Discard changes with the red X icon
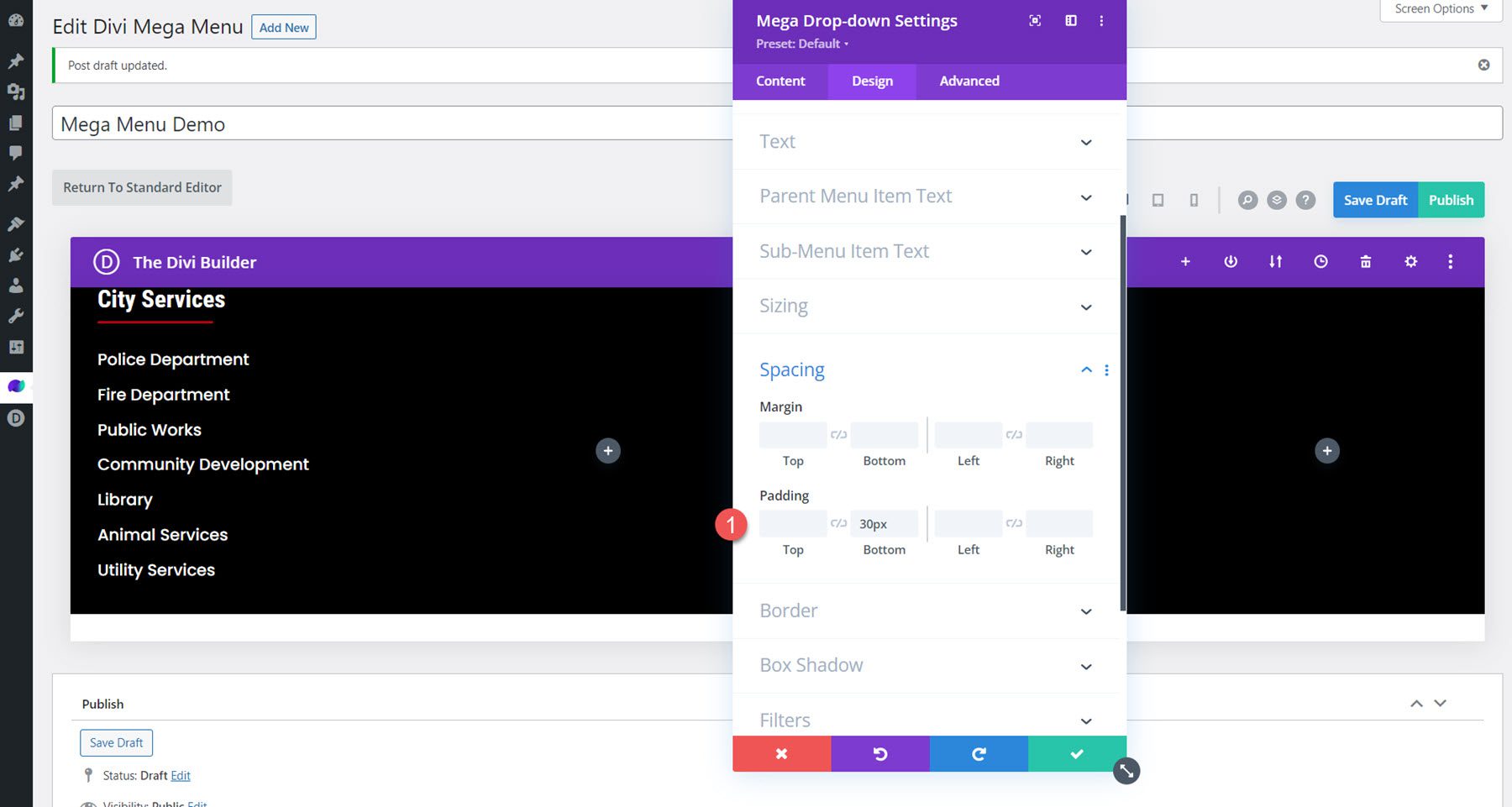This screenshot has height=807, width=1512. click(x=781, y=753)
